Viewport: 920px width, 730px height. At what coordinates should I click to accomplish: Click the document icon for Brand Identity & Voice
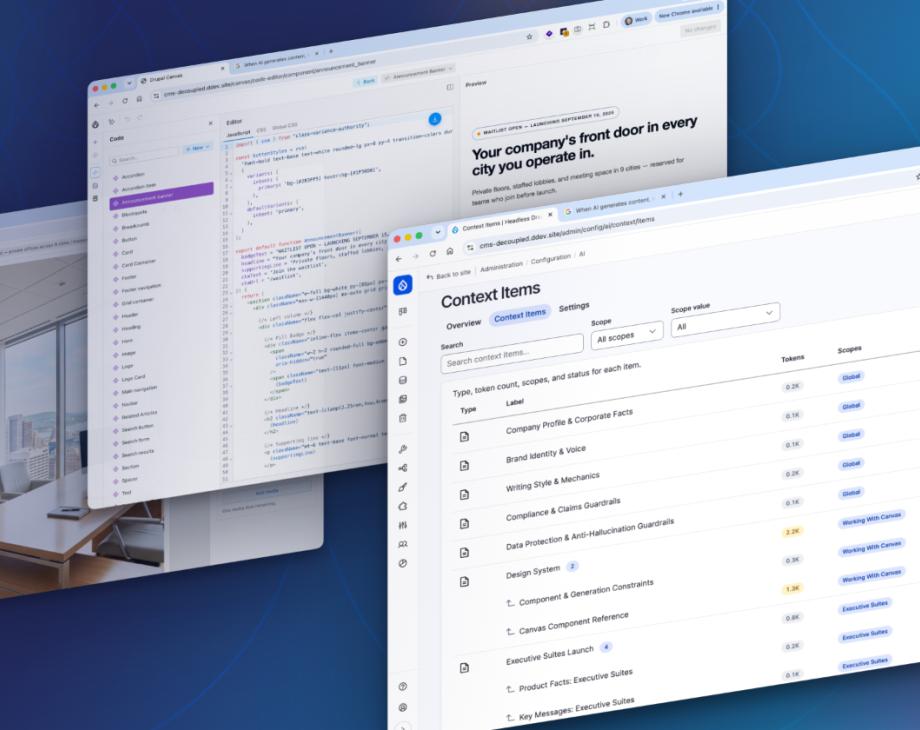tap(464, 465)
